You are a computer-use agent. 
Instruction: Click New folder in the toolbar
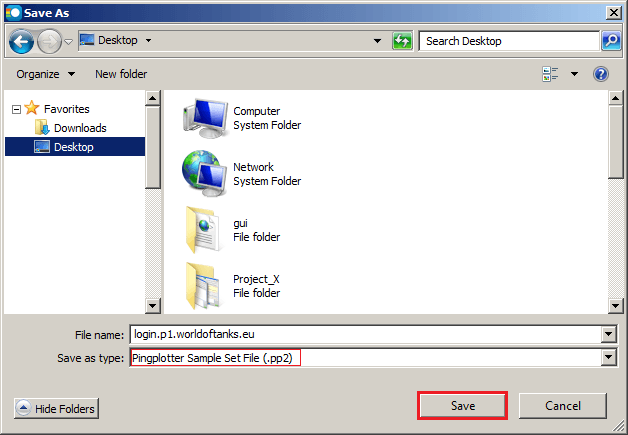point(121,74)
